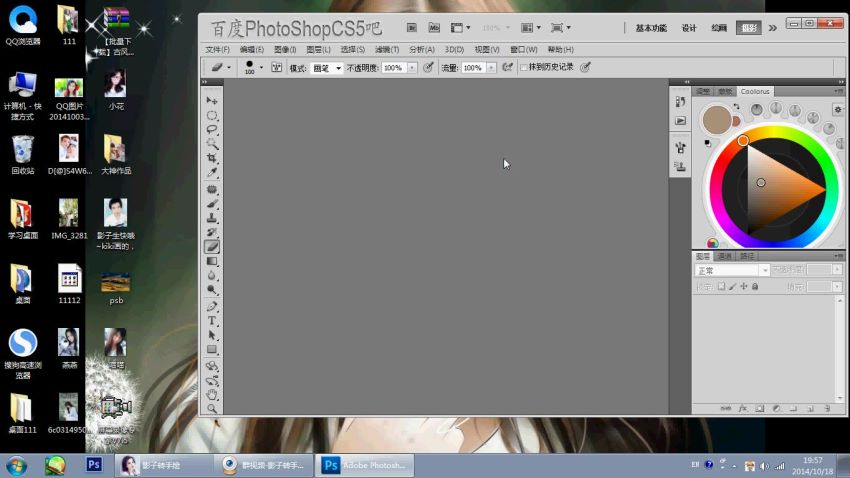The height and width of the screenshot is (478, 850).
Task: Toggle lock all in Layers panel
Action: click(755, 286)
